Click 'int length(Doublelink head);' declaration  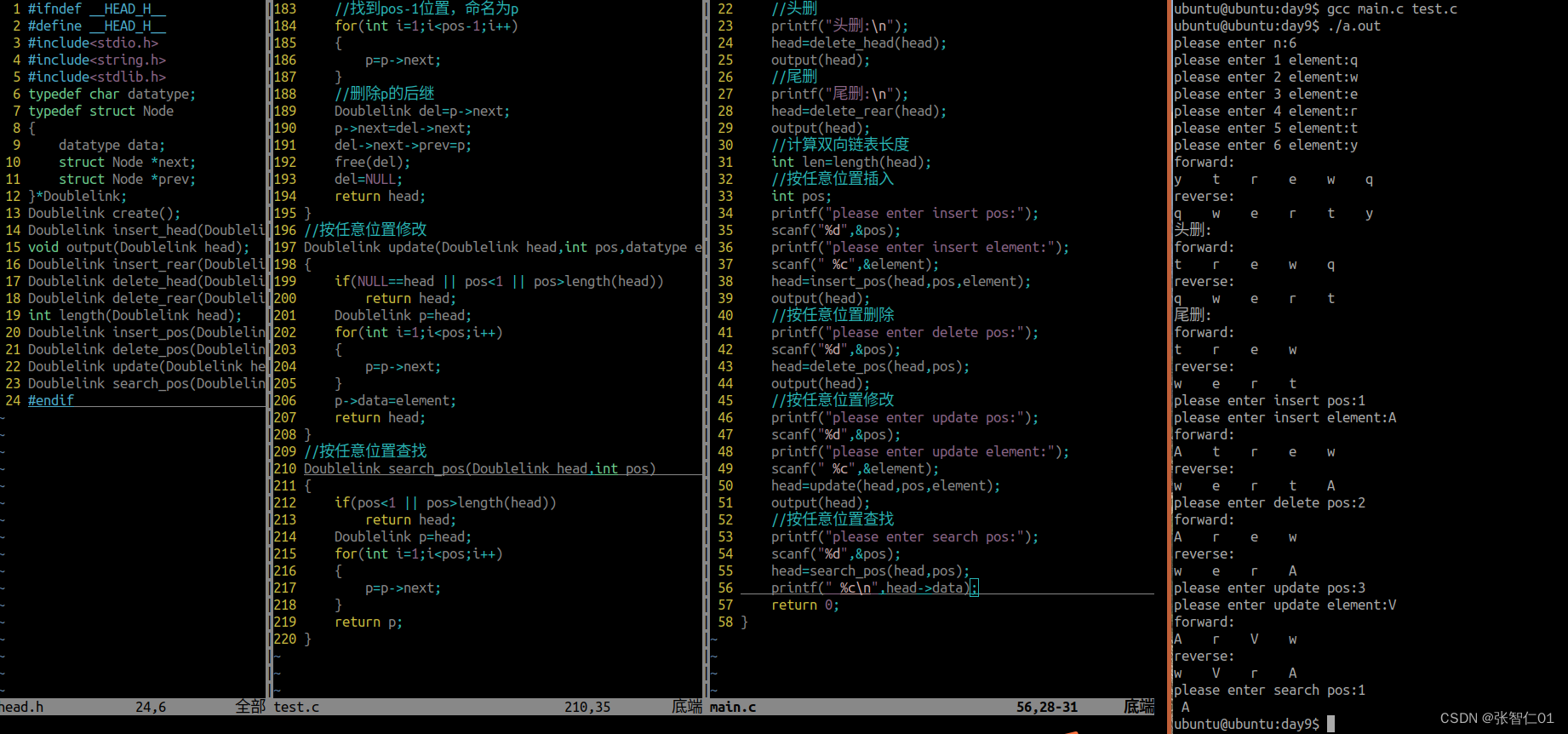pyautogui.click(x=134, y=315)
